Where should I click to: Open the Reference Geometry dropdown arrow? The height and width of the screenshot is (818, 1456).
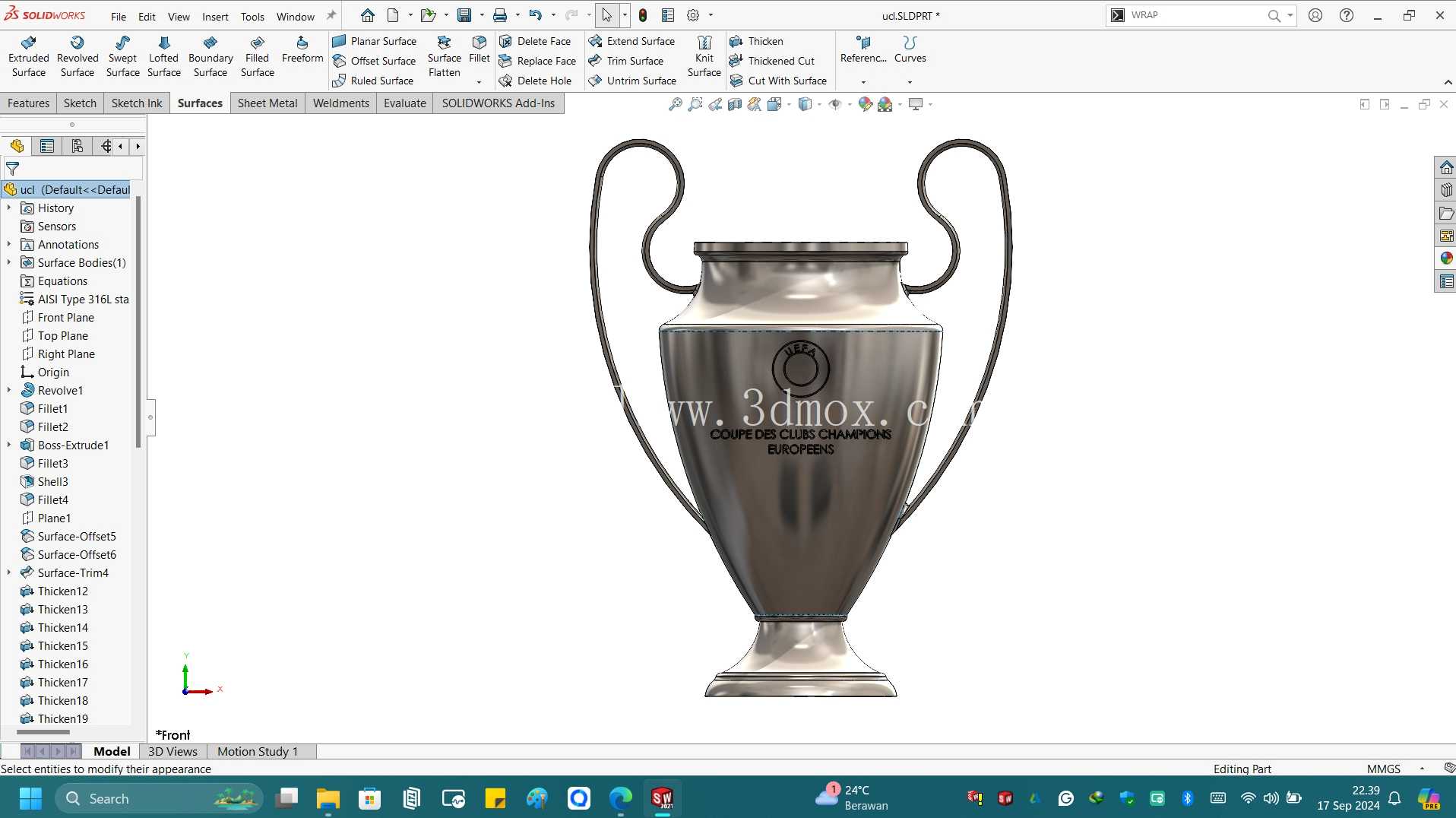click(863, 81)
